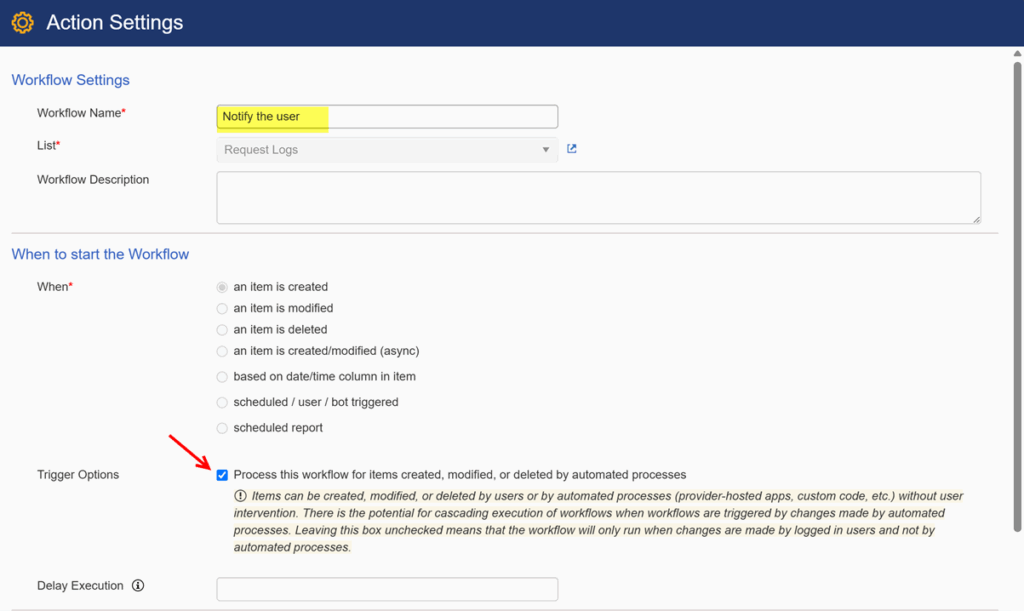
Task: Click the 'Workflow Settings' section heading
Action: point(71,80)
